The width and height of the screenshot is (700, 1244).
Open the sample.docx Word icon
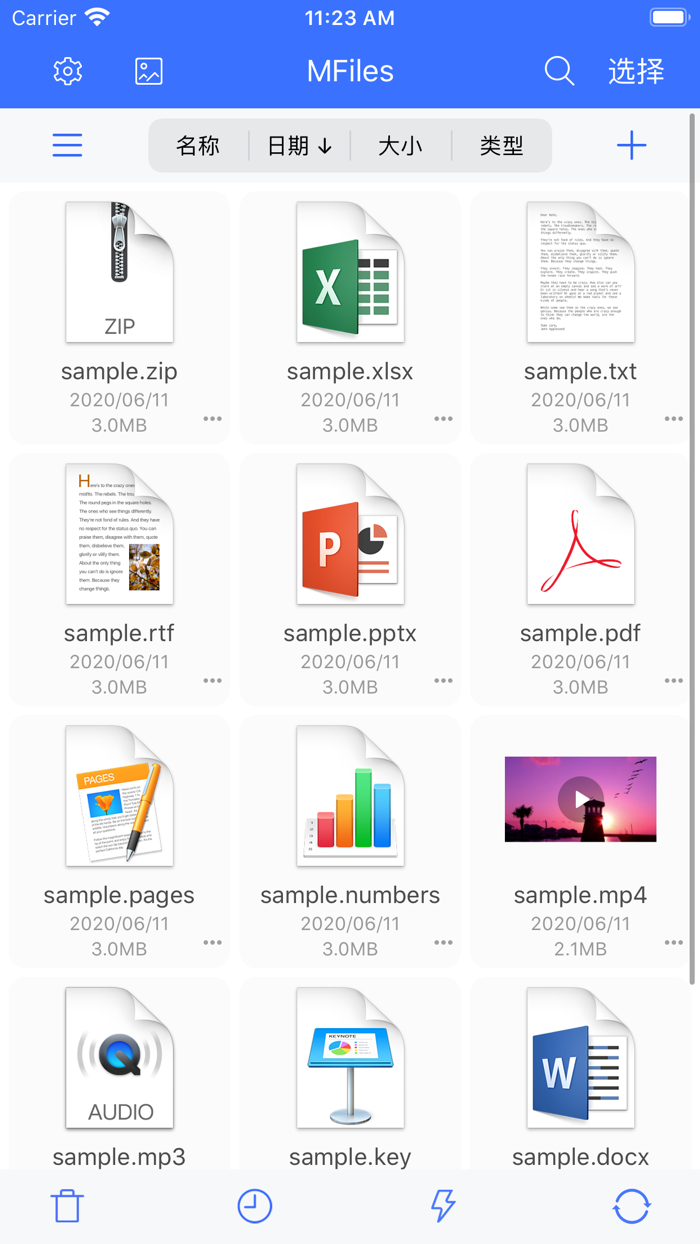click(581, 1058)
